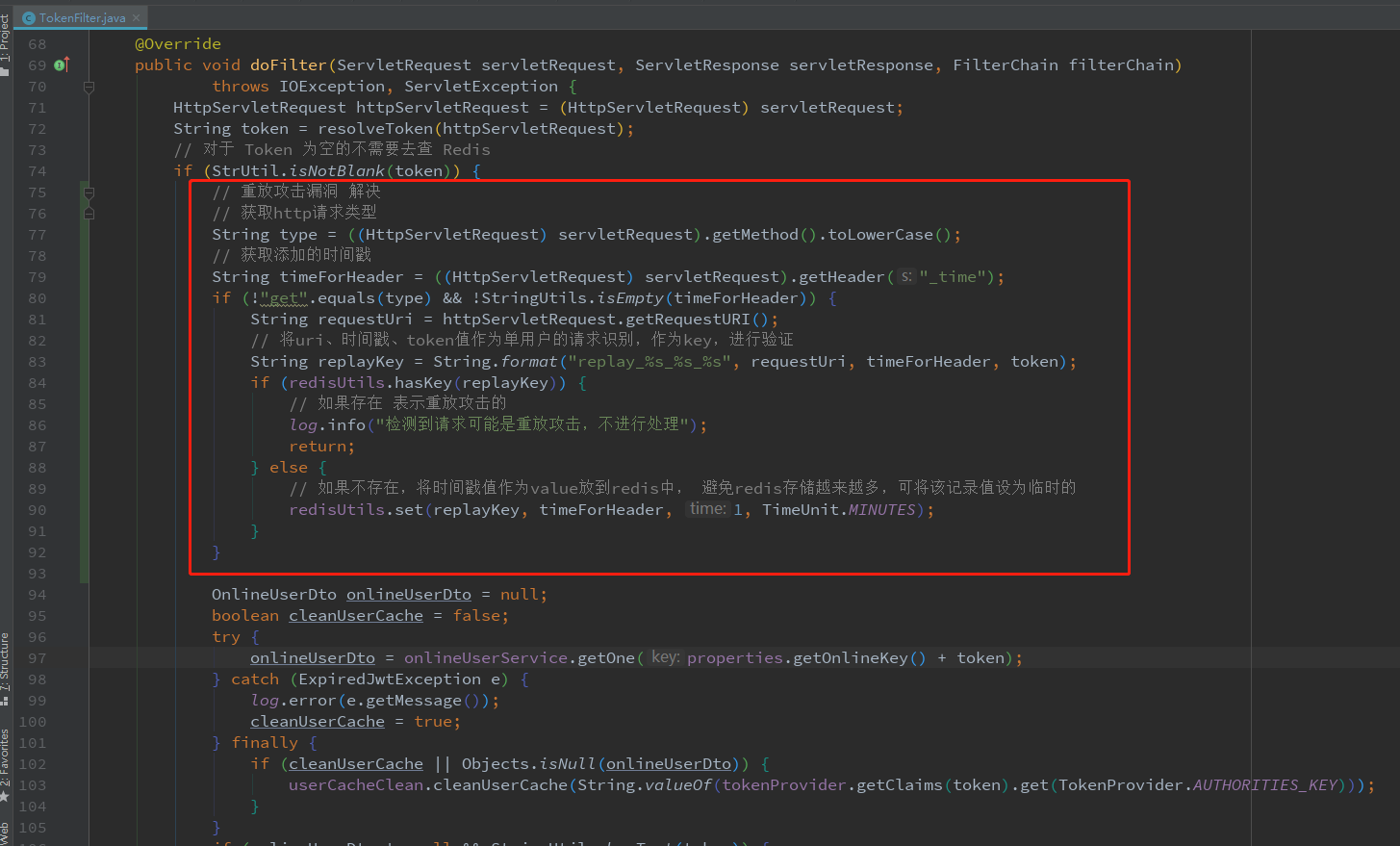Collapse the fold marker on line 75
The width and height of the screenshot is (1400, 846).
[89, 192]
